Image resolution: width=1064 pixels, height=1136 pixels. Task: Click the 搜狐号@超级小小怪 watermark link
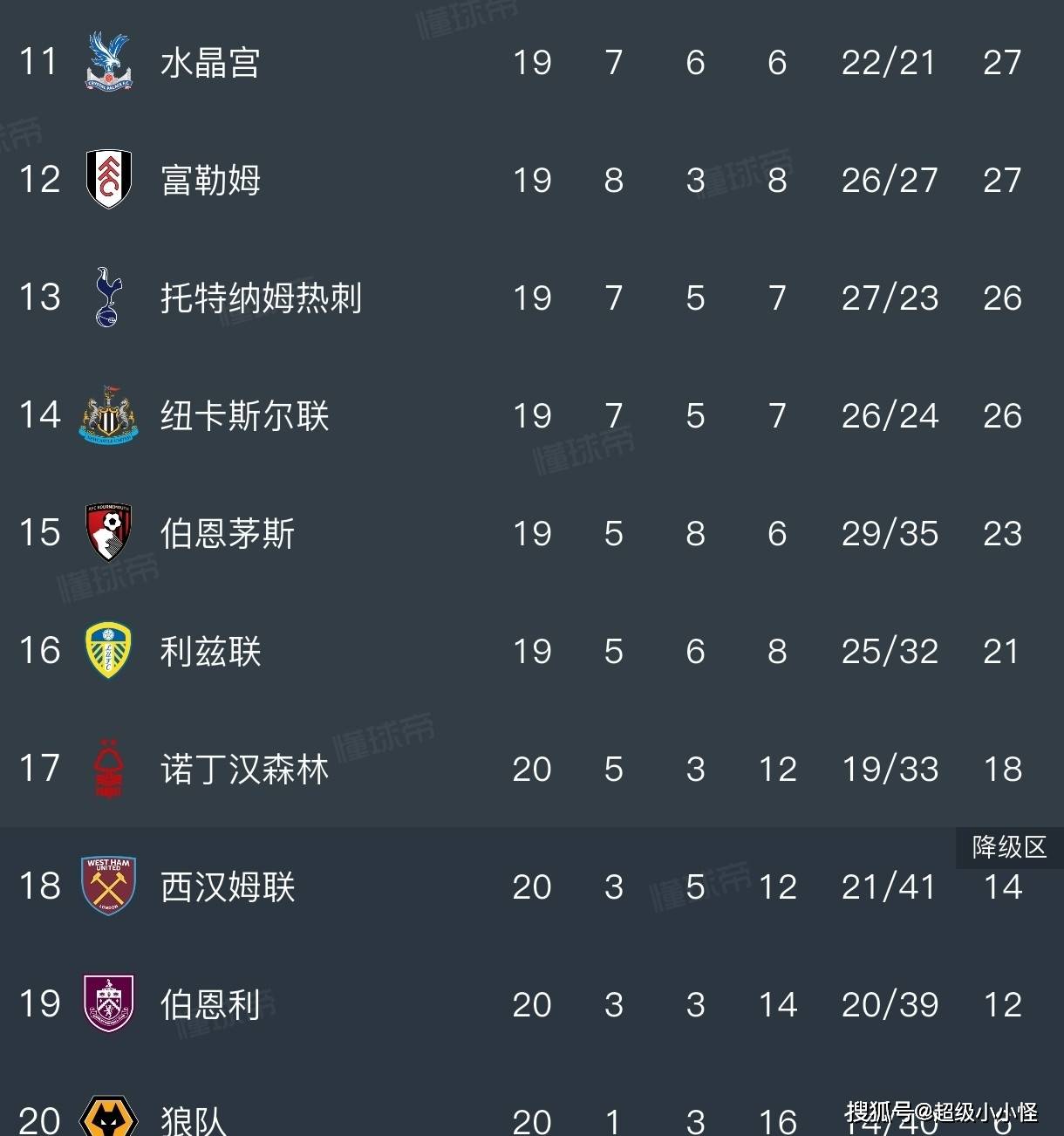[941, 1112]
